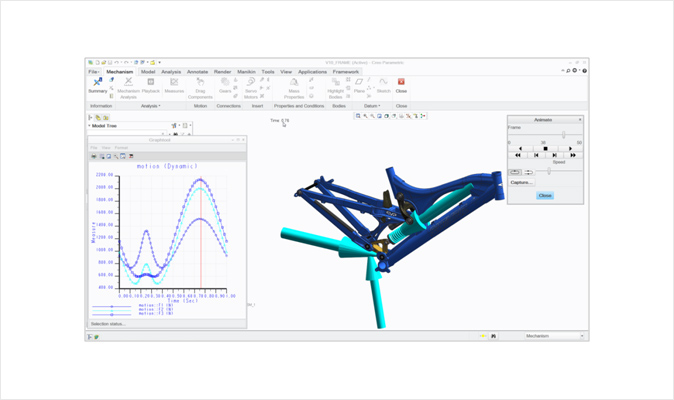674x400 pixels.
Task: Click the zoom tool in Graphtool toolbar
Action: 116,156
